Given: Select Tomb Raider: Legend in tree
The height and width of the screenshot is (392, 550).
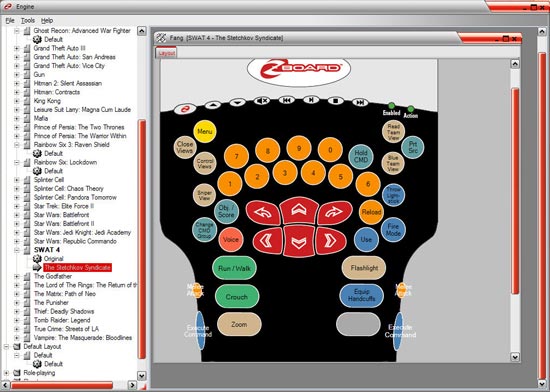Looking at the screenshot, I should pyautogui.click(x=62, y=320).
